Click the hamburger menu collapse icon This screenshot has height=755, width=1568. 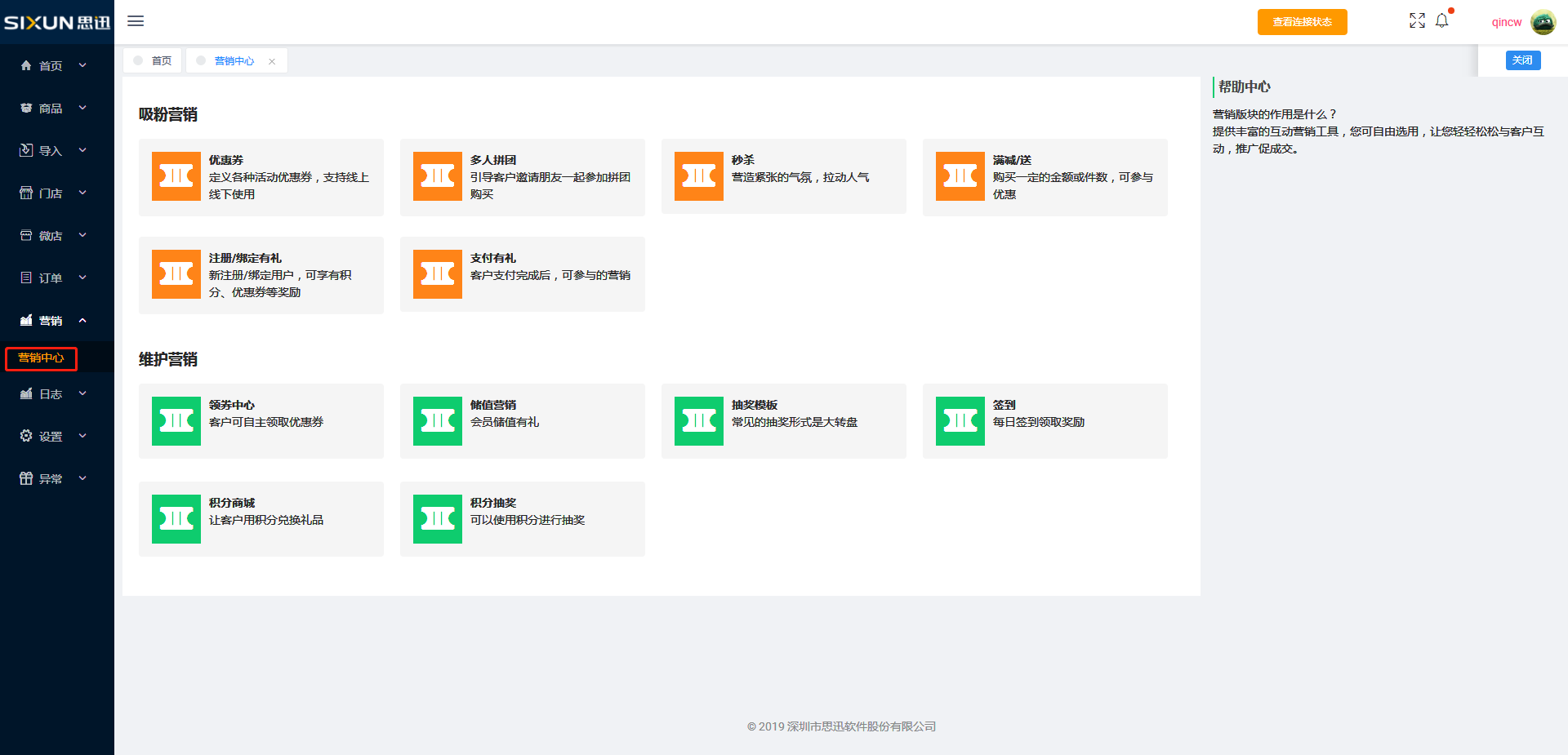tap(136, 21)
